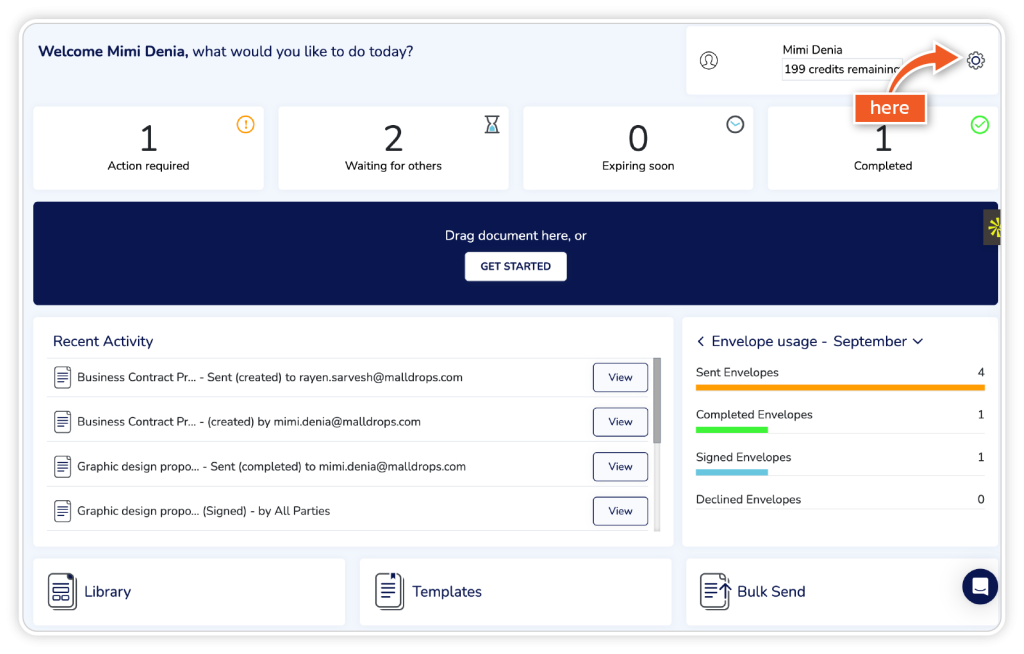1024x654 pixels.
Task: Go to previous month in Envelope usage
Action: pyautogui.click(x=701, y=341)
